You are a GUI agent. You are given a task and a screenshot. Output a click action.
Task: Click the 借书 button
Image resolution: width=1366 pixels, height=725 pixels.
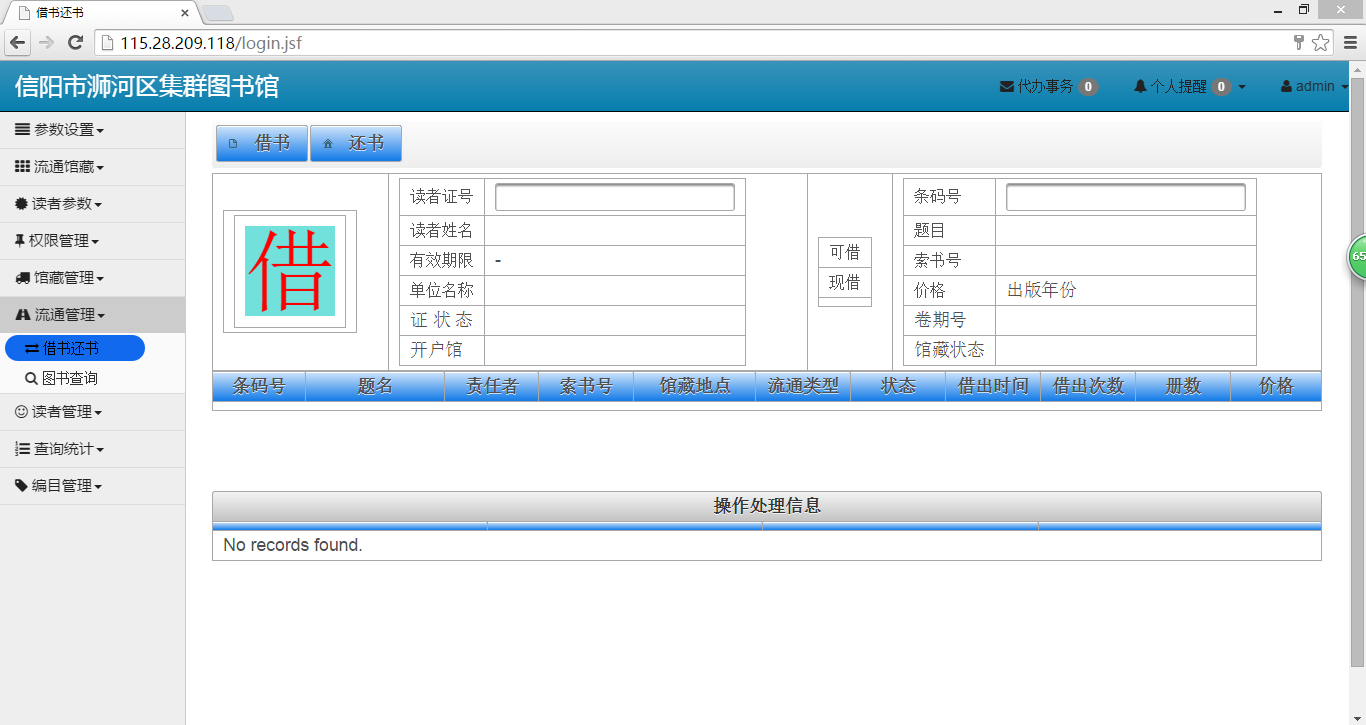point(262,143)
